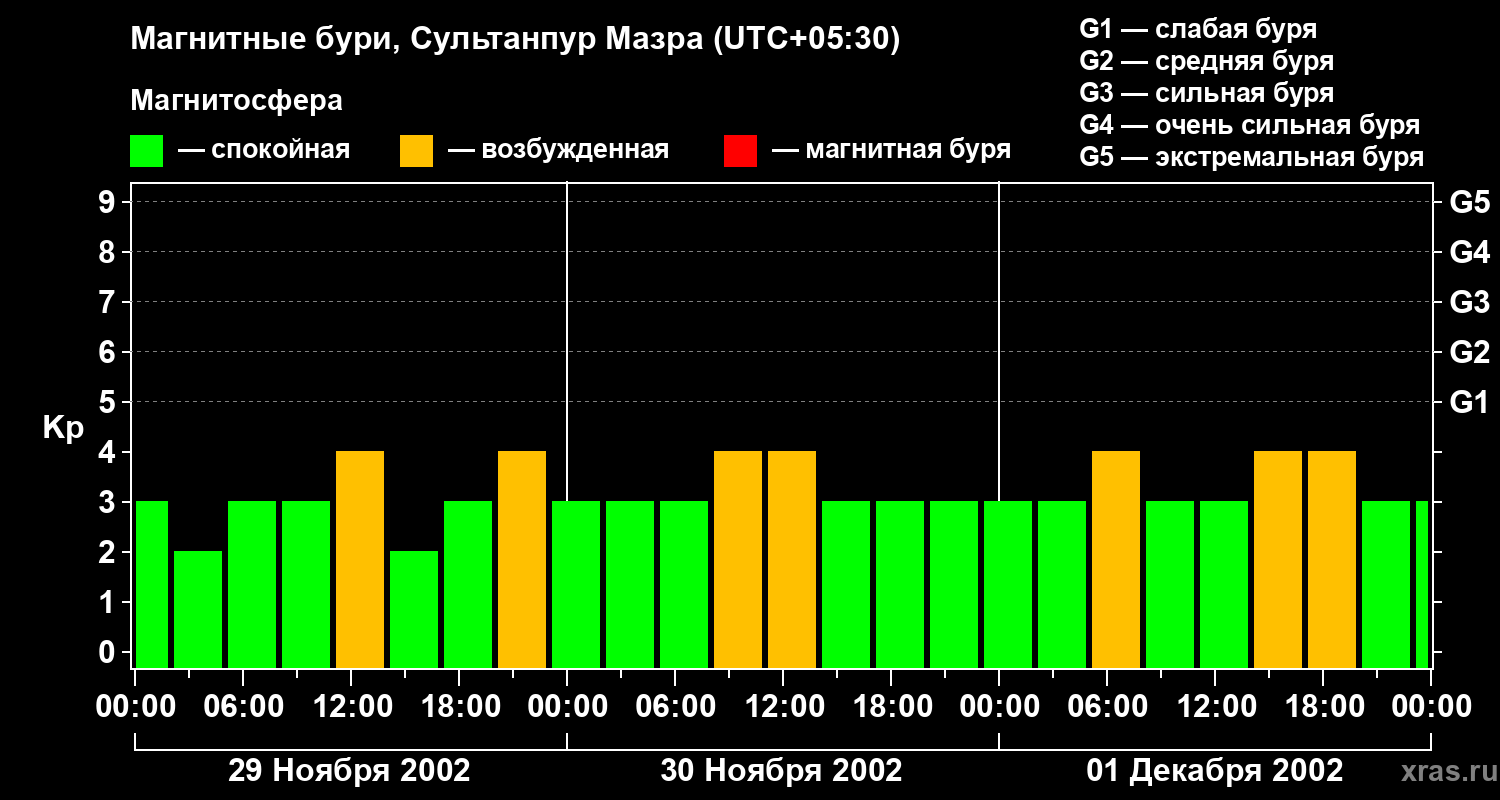Click the green 'спокойная' legend swatch
The width and height of the screenshot is (1500, 800).
(146, 151)
